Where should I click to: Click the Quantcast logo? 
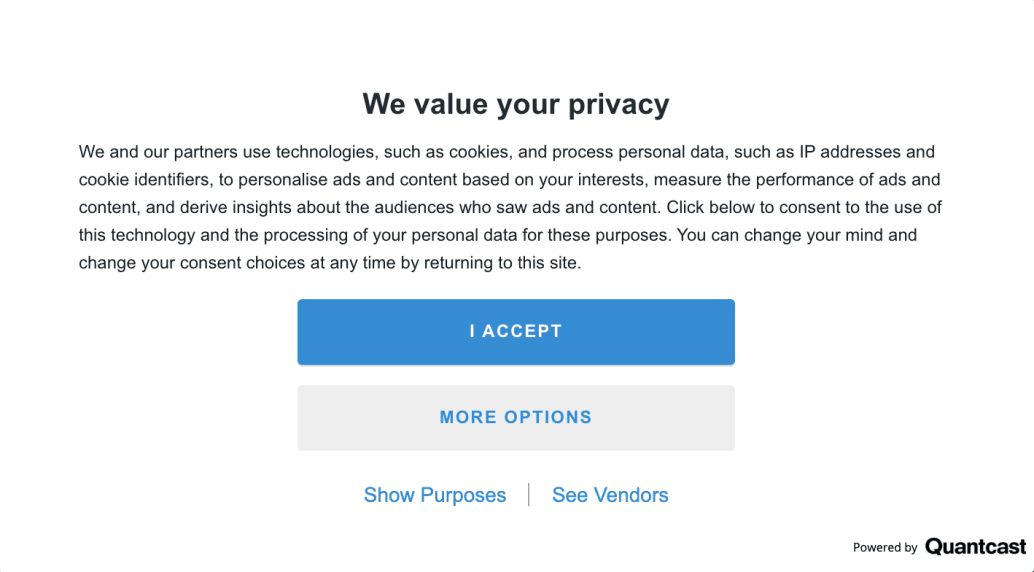point(975,546)
